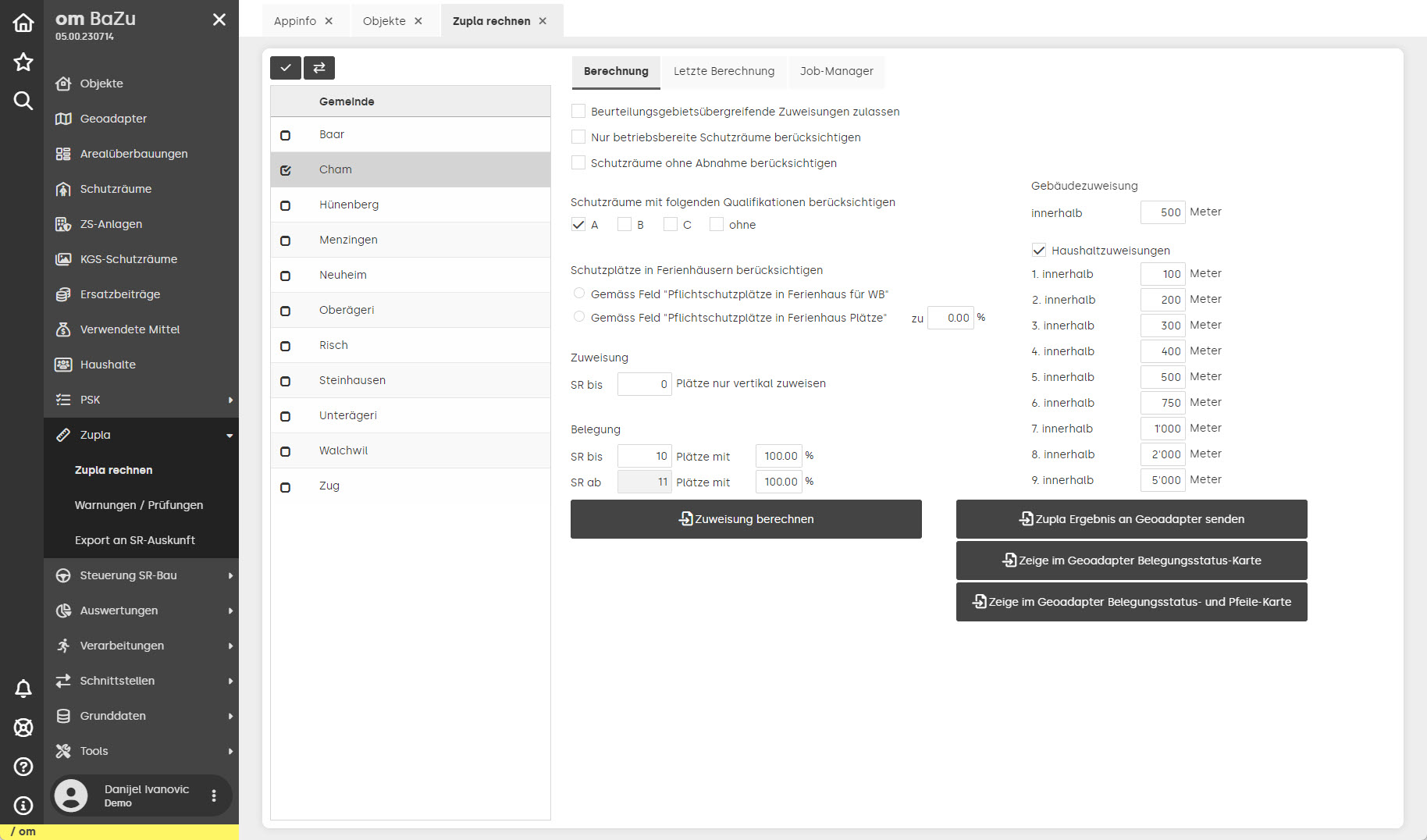Click the select-all checkmark toolbar button
The image size is (1427, 840).
point(286,68)
